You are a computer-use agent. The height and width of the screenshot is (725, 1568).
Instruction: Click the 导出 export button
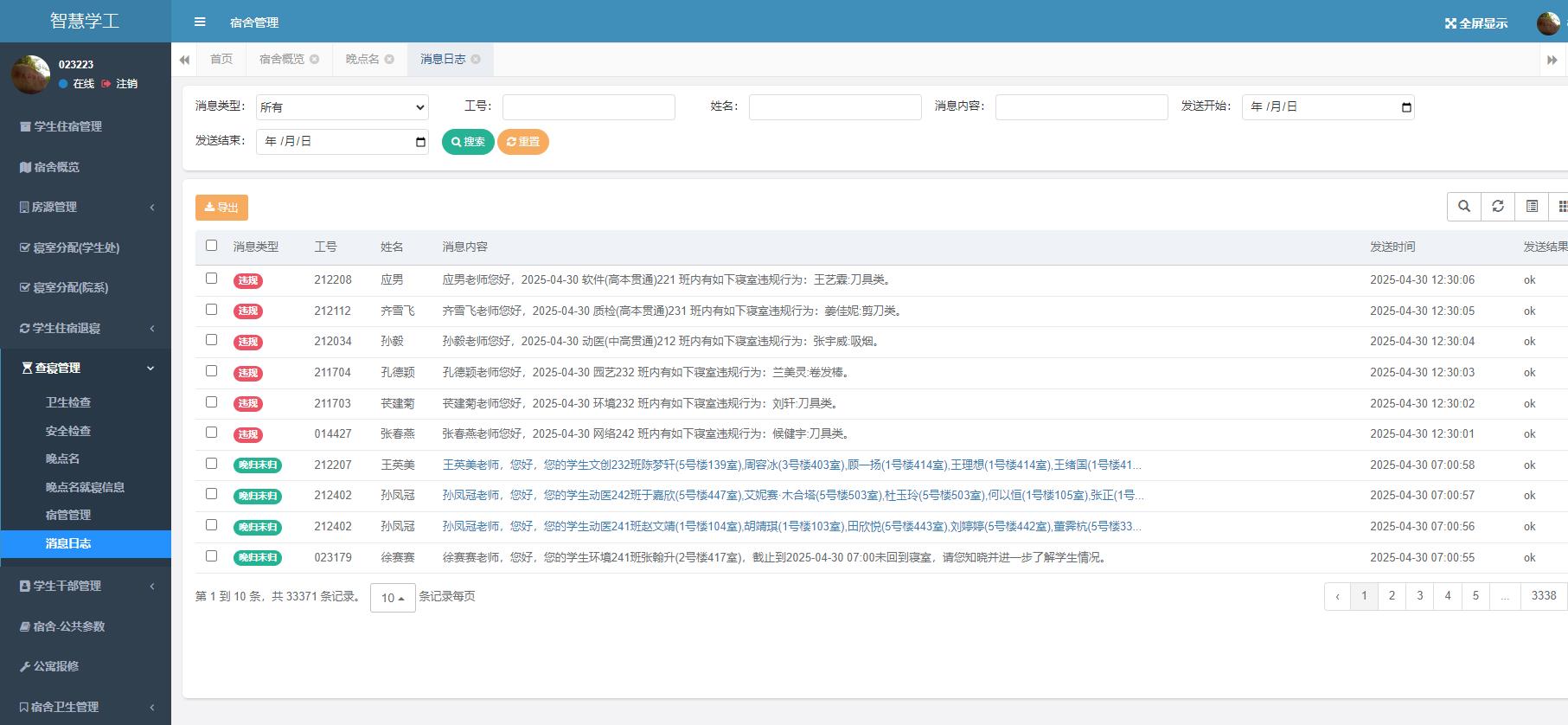tap(221, 208)
